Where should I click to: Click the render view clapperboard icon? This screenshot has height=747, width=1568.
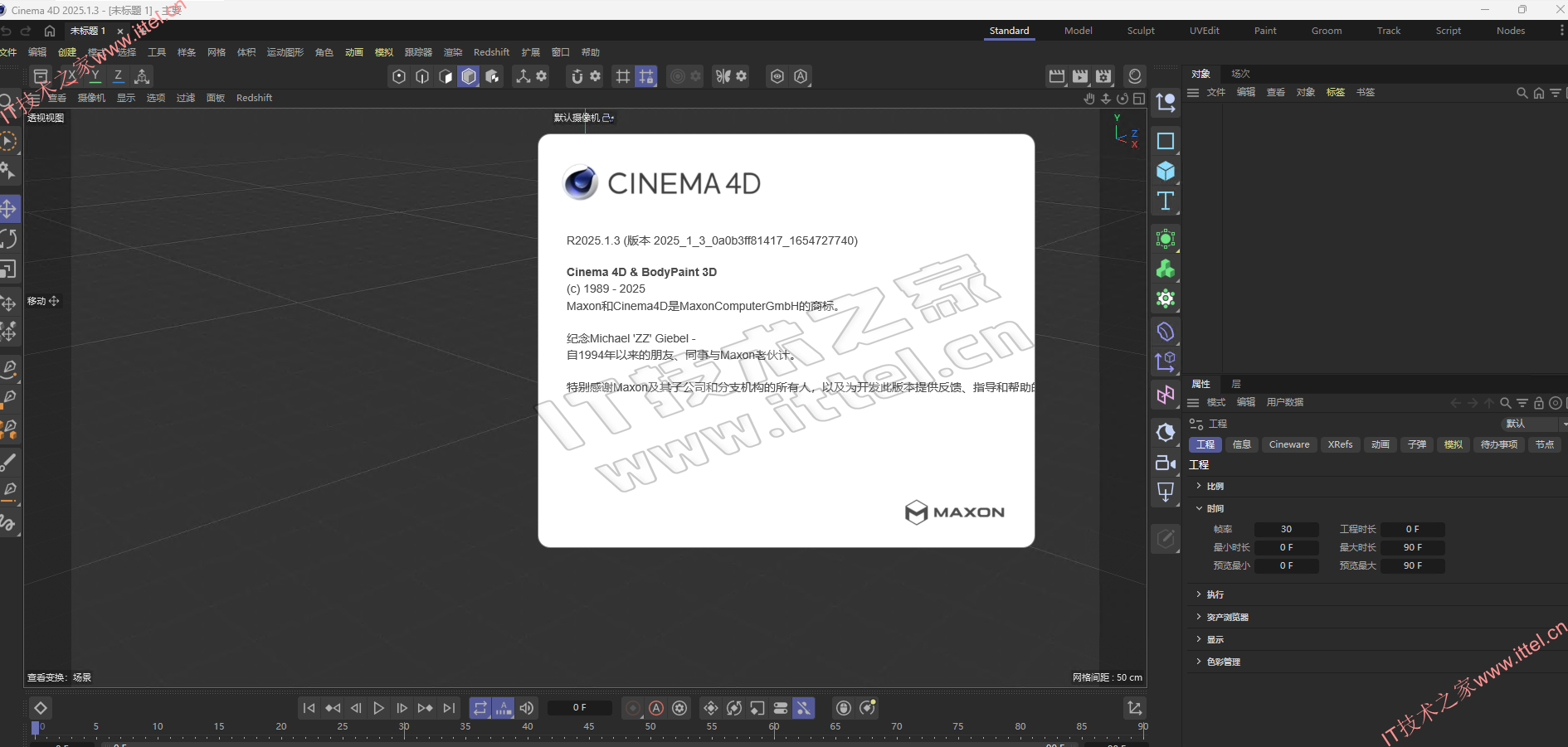coord(1057,76)
